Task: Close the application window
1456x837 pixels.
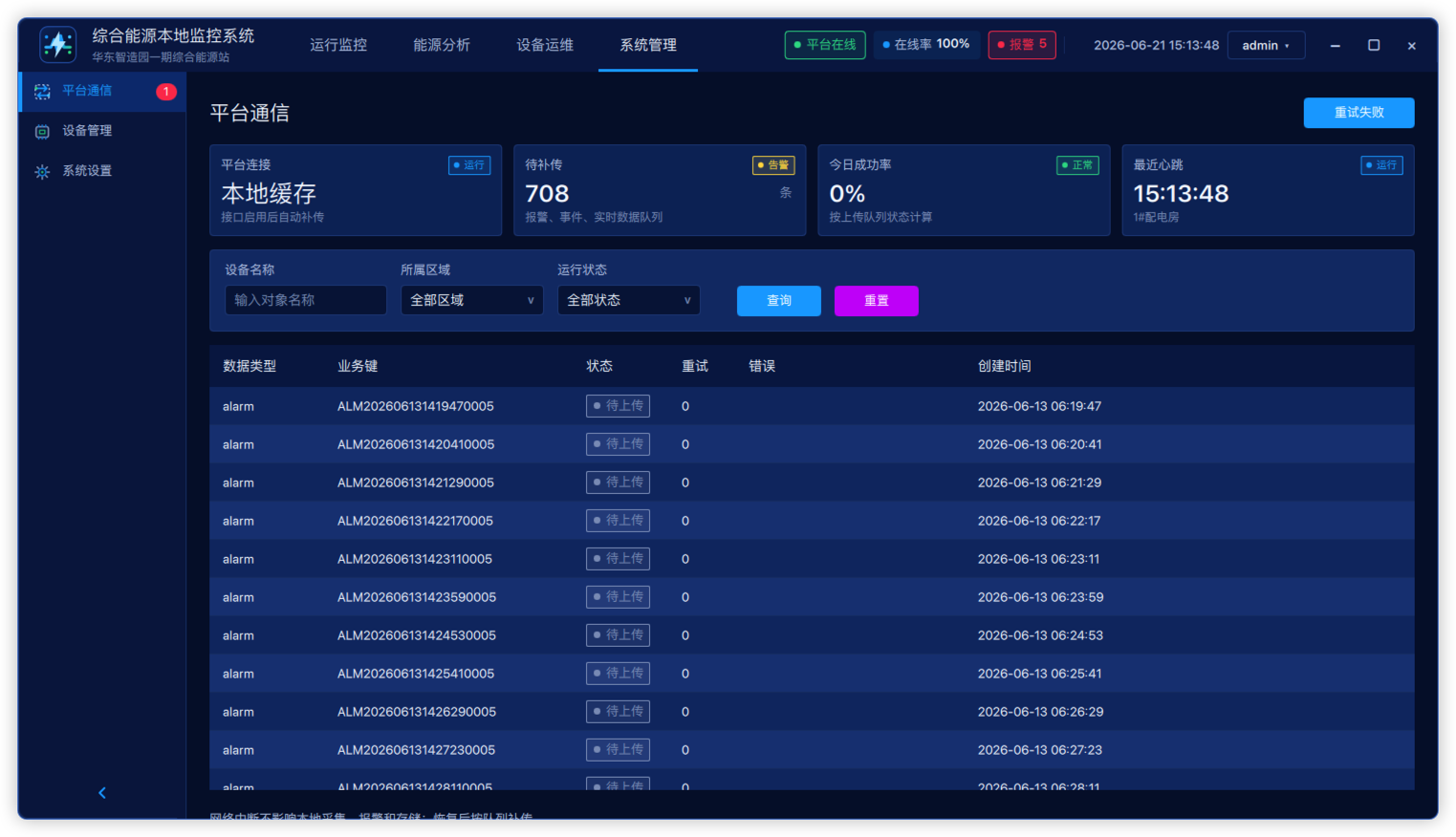Action: click(1412, 46)
